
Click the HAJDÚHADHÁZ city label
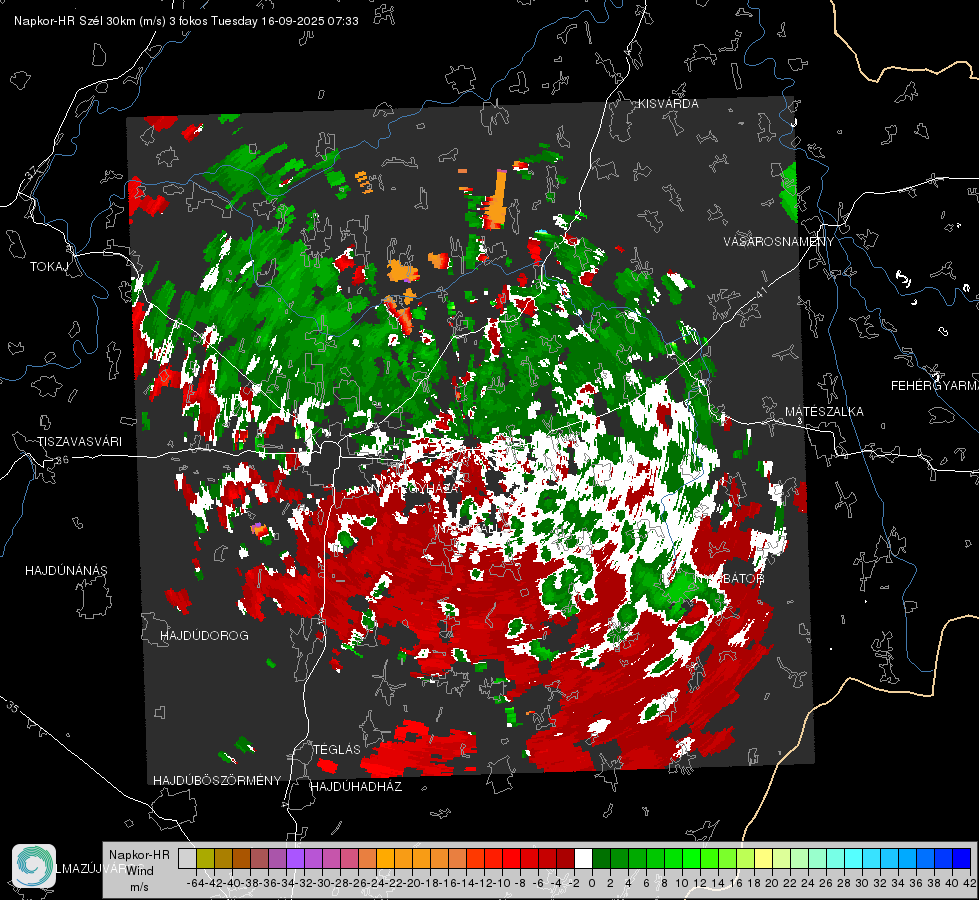[x=356, y=787]
